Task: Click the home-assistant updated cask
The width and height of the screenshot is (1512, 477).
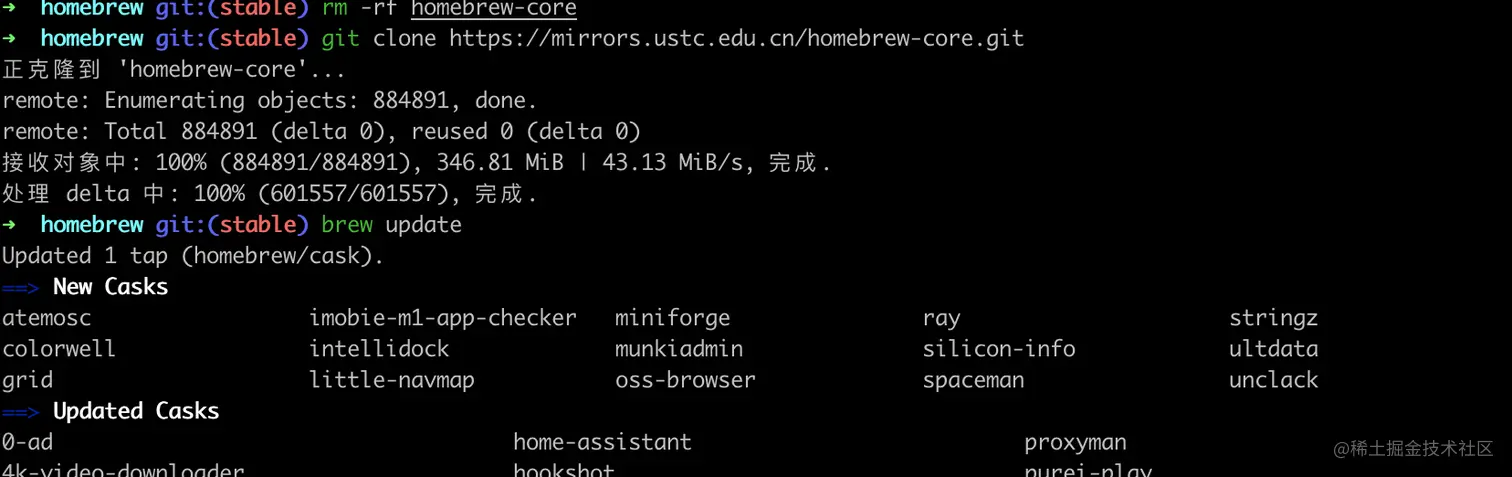Action: (x=602, y=442)
